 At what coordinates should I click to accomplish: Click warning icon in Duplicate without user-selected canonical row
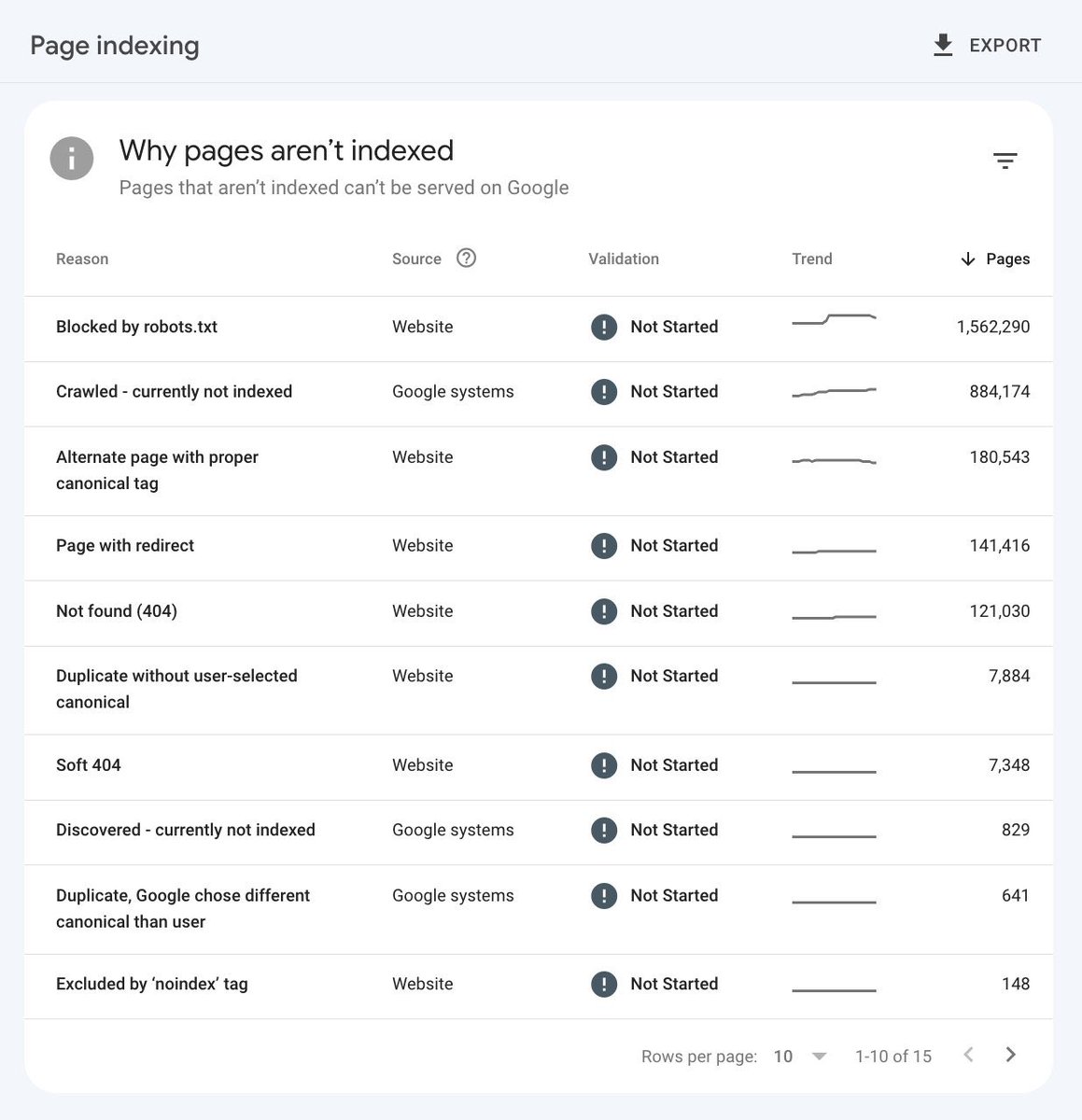pyautogui.click(x=604, y=676)
